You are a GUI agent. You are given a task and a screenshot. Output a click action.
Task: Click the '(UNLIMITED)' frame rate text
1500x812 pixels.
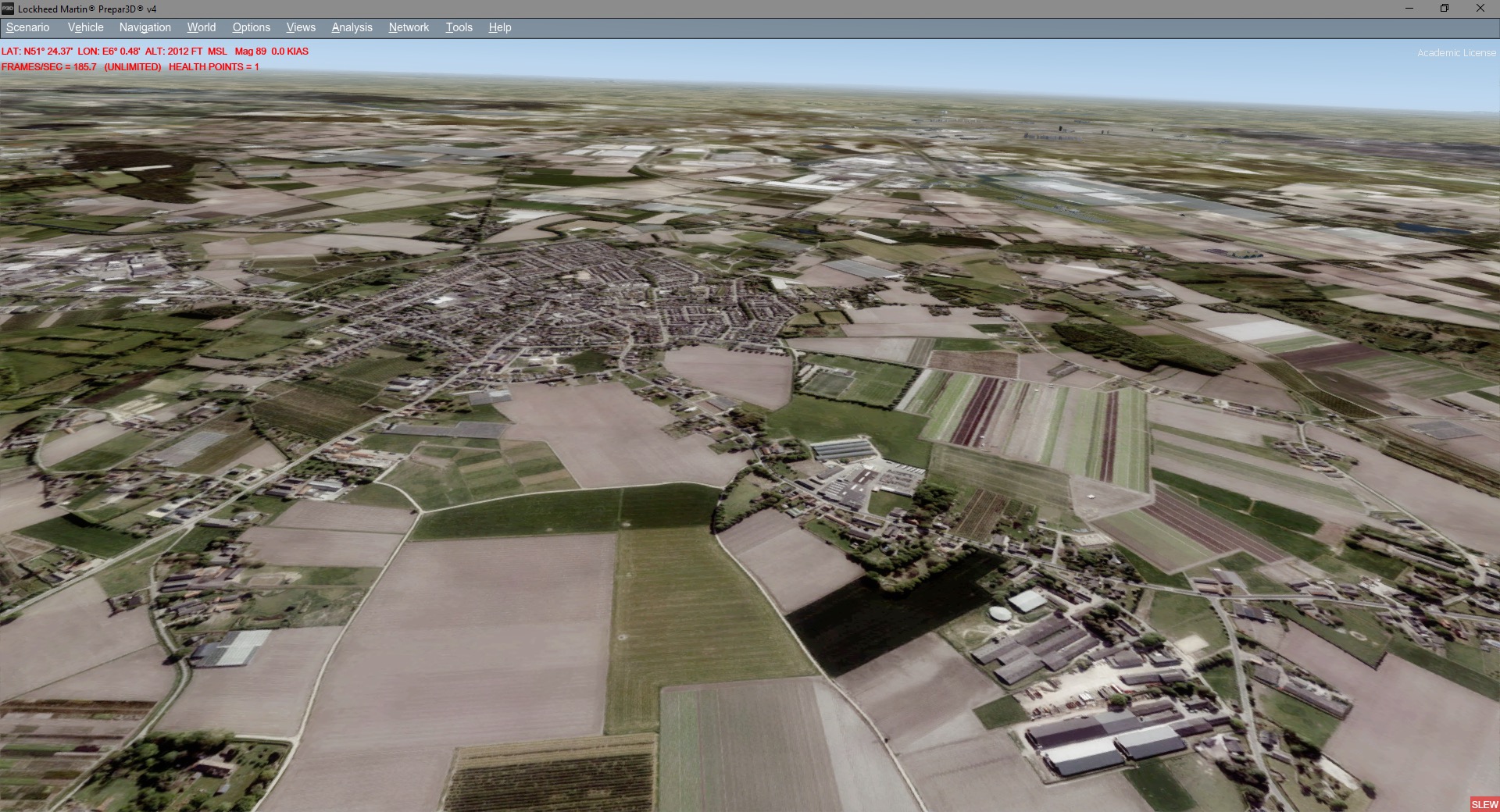133,67
